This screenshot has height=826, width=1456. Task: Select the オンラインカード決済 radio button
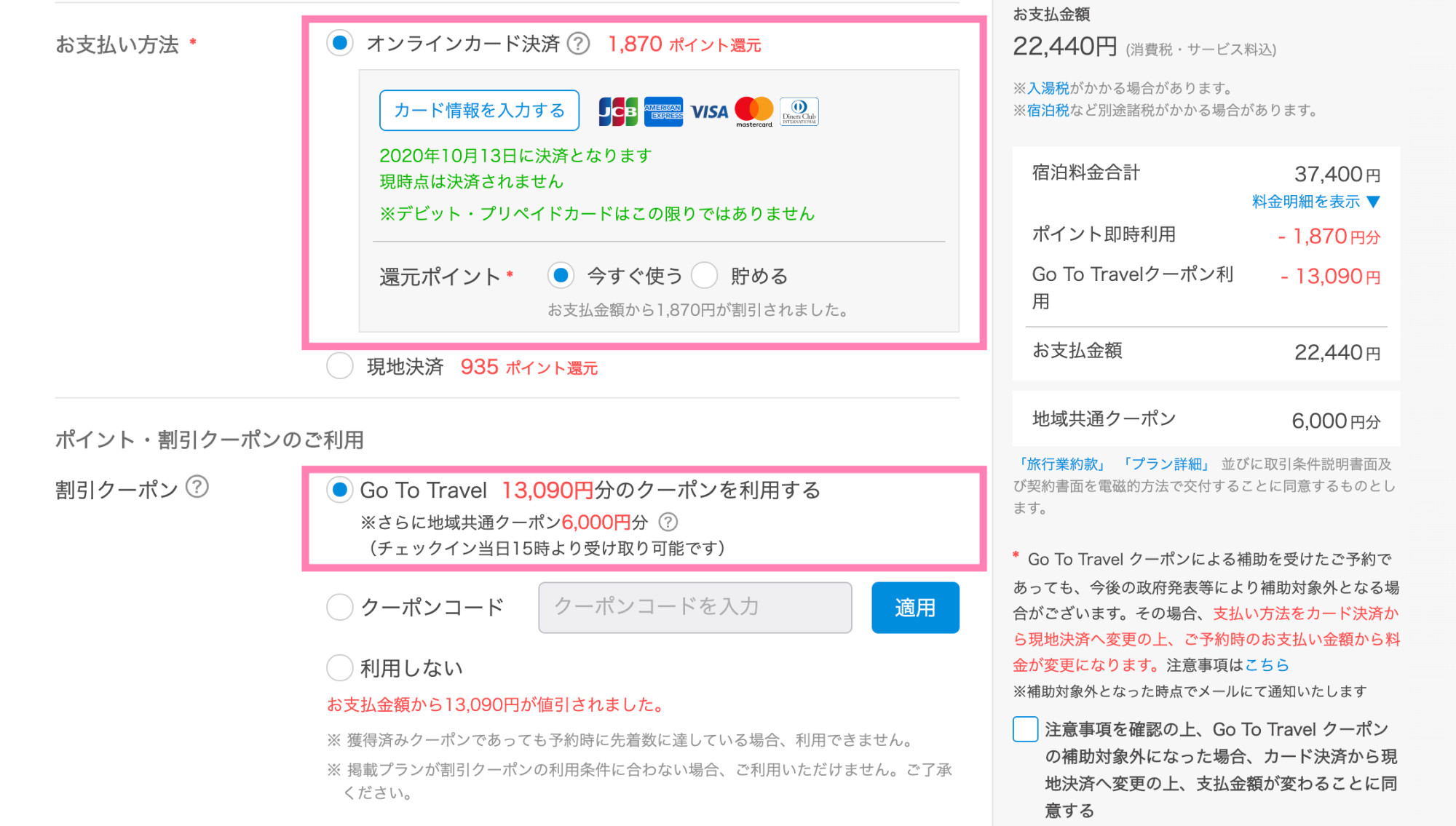coord(339,44)
